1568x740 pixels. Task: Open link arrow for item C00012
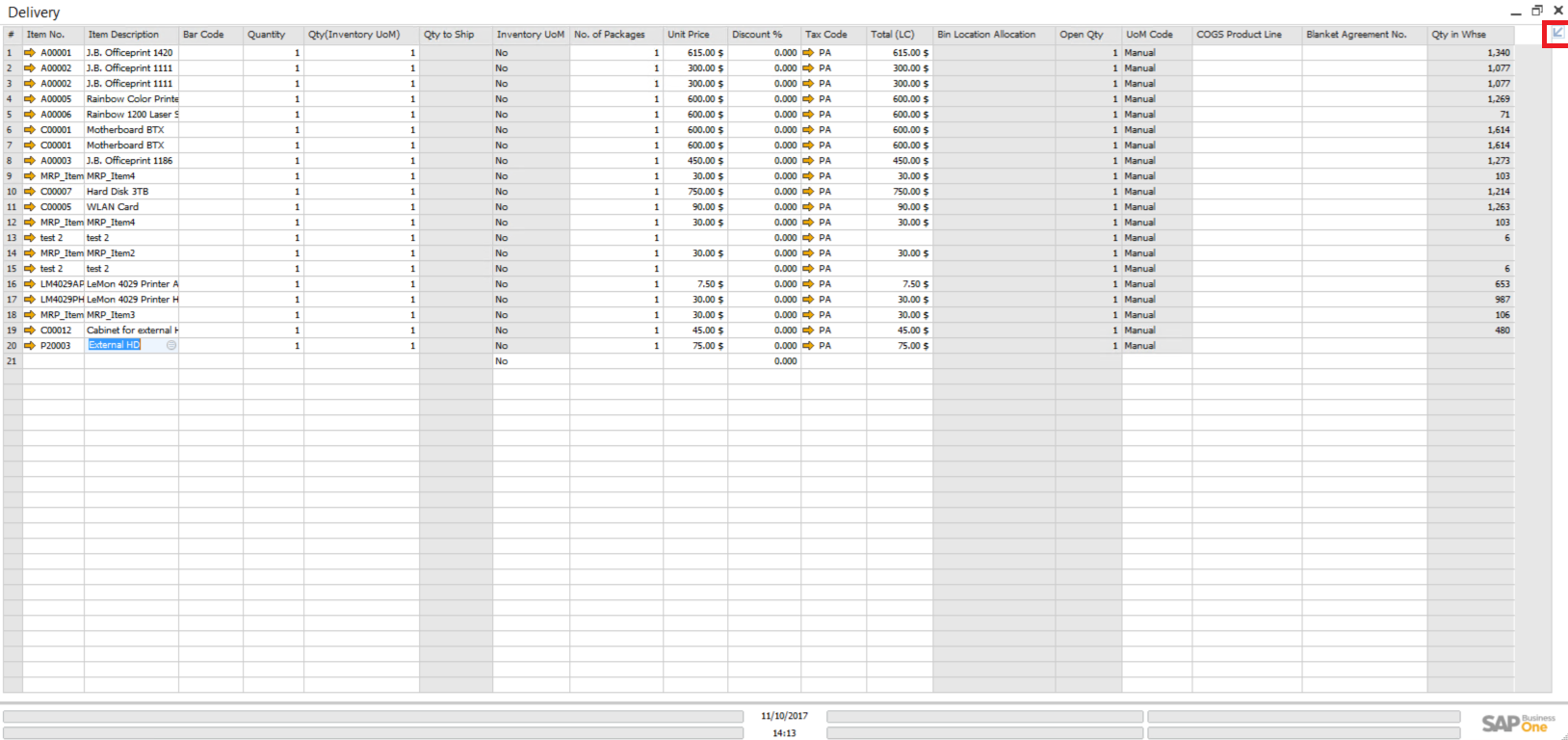[30, 330]
